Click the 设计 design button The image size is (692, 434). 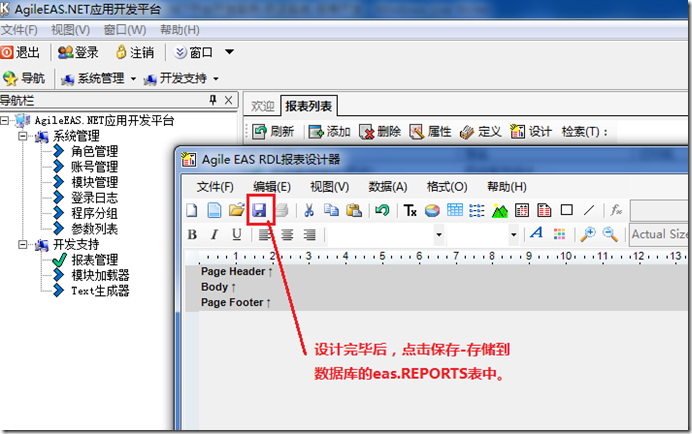531,132
